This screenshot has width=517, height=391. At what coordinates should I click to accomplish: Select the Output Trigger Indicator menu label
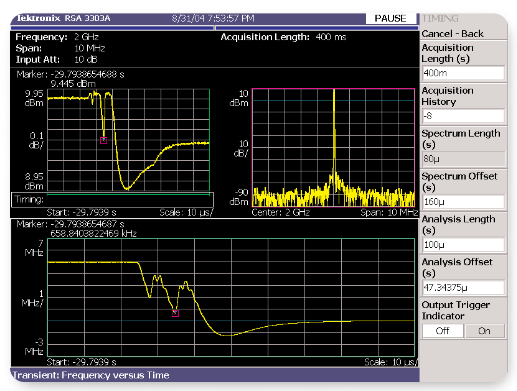[x=455, y=310]
